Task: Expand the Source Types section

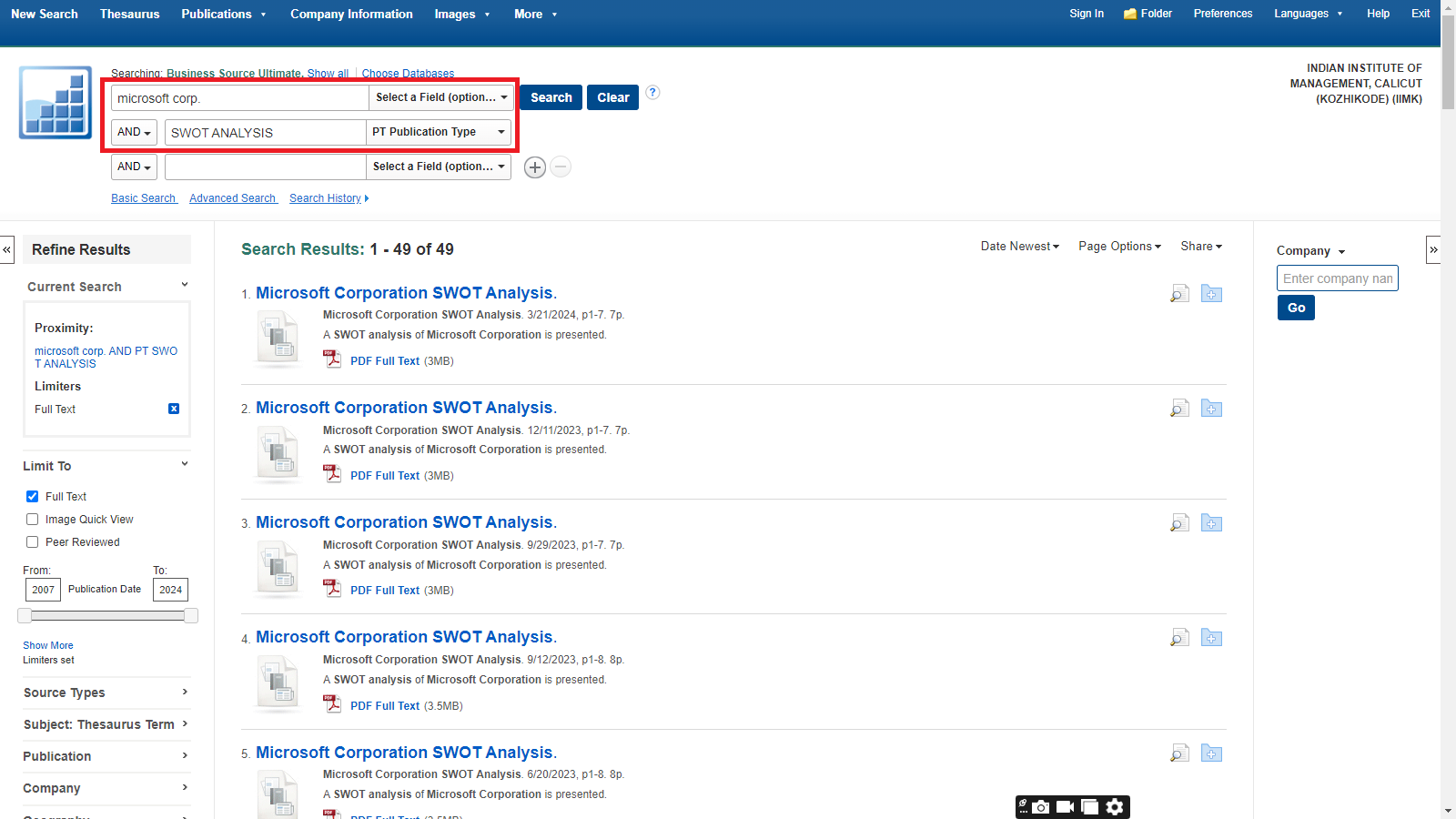Action: point(106,693)
